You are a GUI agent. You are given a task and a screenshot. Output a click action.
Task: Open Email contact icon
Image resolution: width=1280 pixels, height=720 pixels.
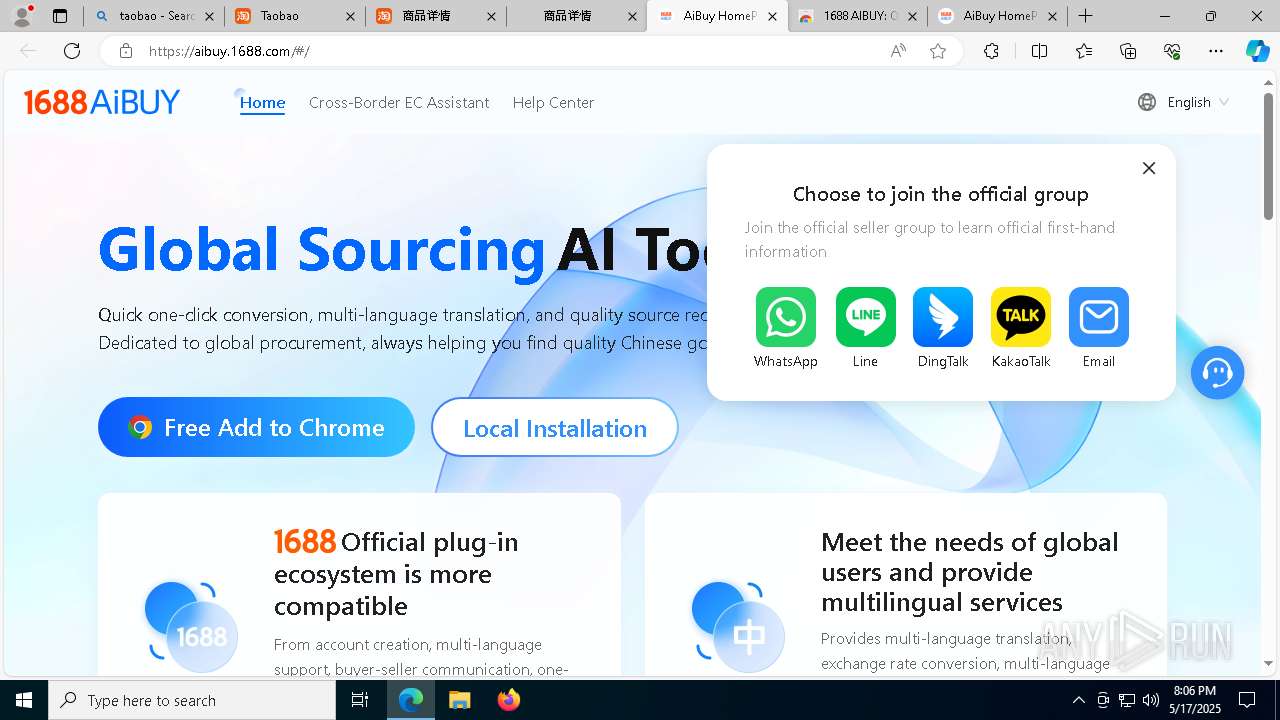pos(1099,317)
